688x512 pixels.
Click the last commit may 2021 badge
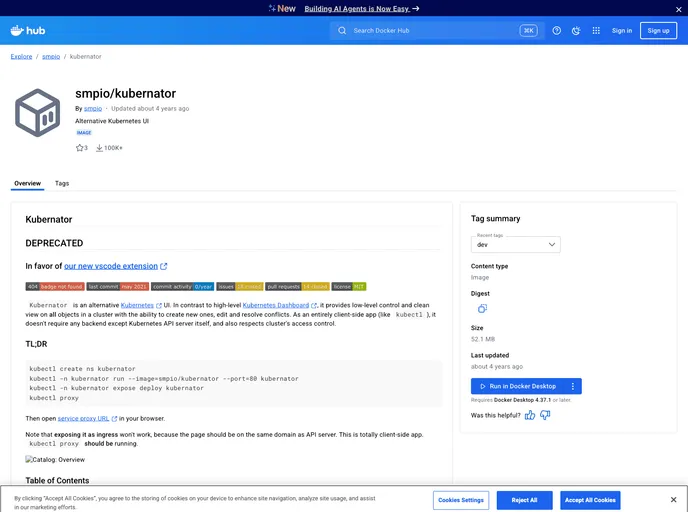pyautogui.click(x=118, y=286)
